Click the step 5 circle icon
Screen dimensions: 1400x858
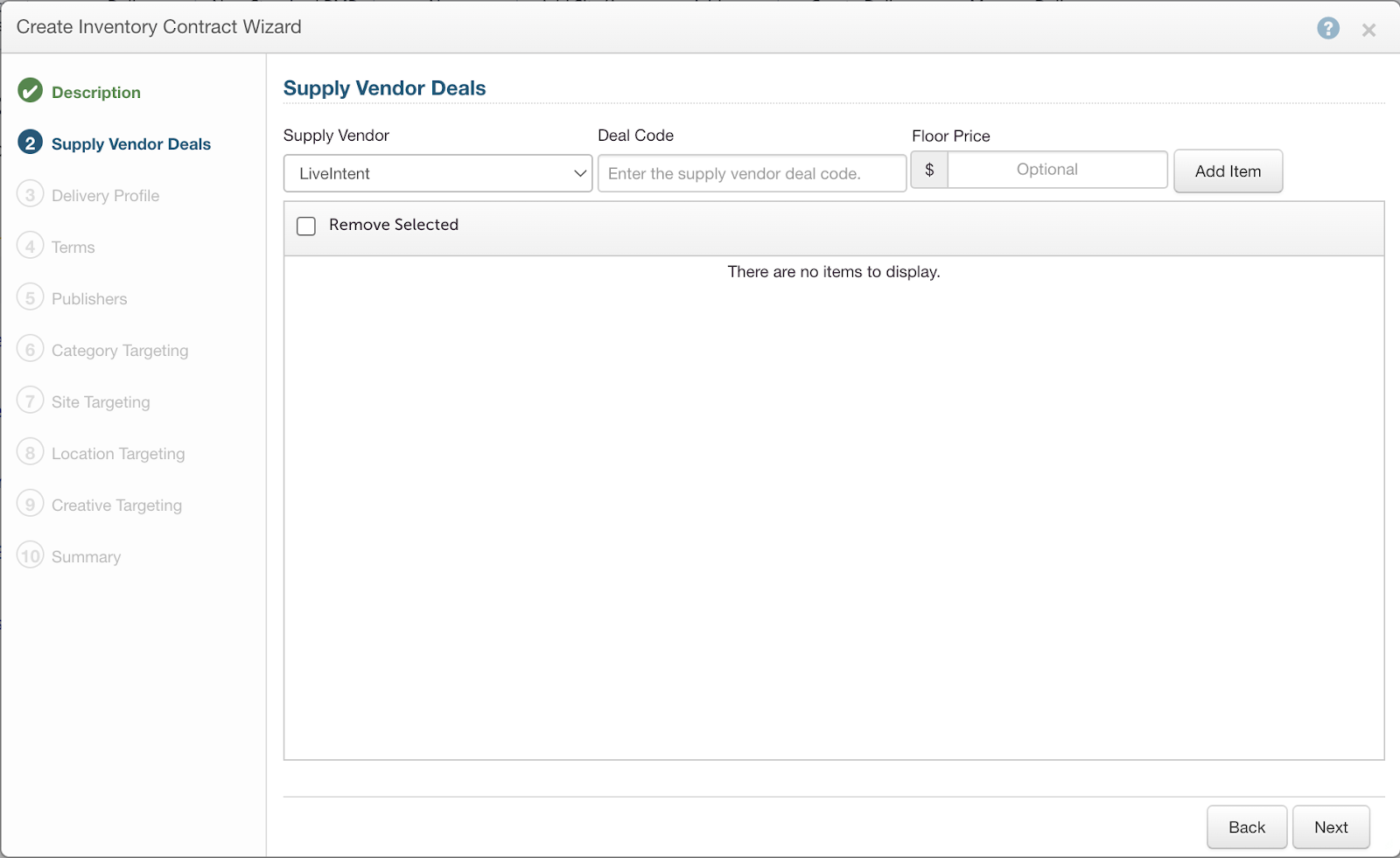point(31,297)
